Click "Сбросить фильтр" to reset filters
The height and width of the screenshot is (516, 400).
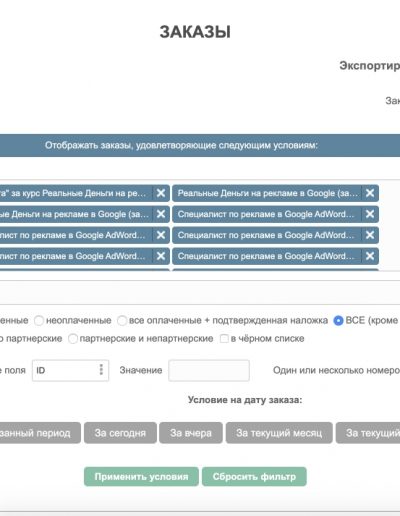point(254,477)
